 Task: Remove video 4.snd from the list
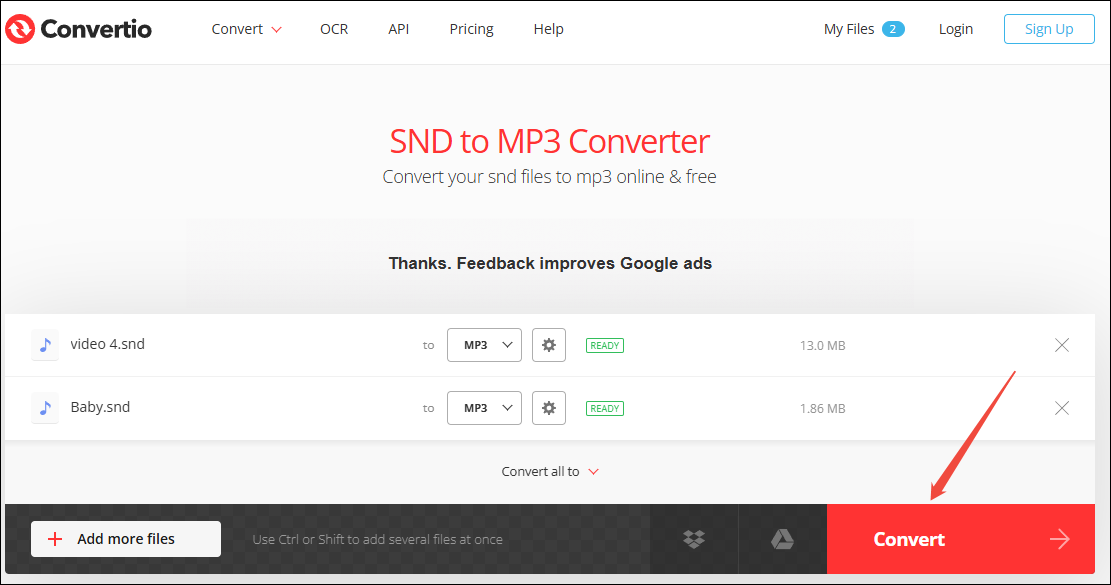(x=1061, y=345)
